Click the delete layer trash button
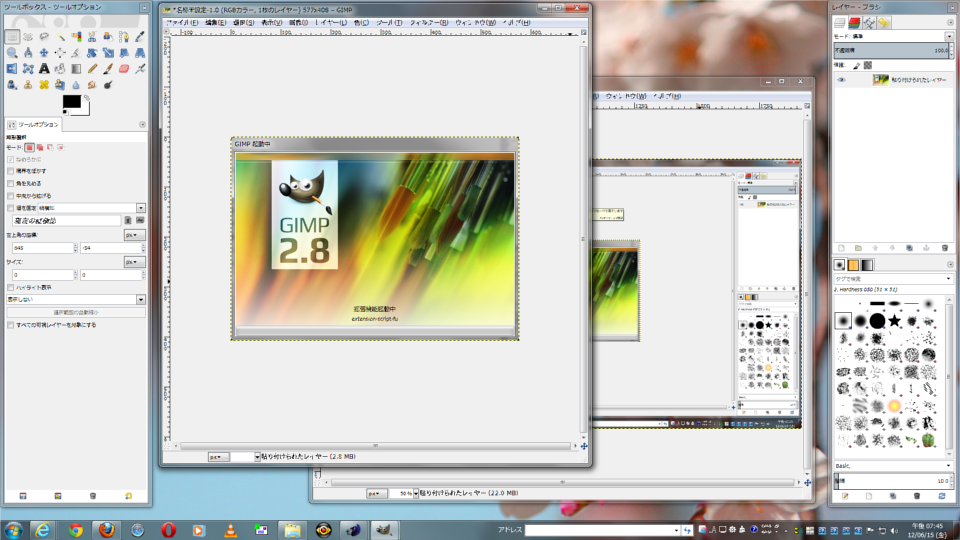This screenshot has width=960, height=540. (x=944, y=248)
